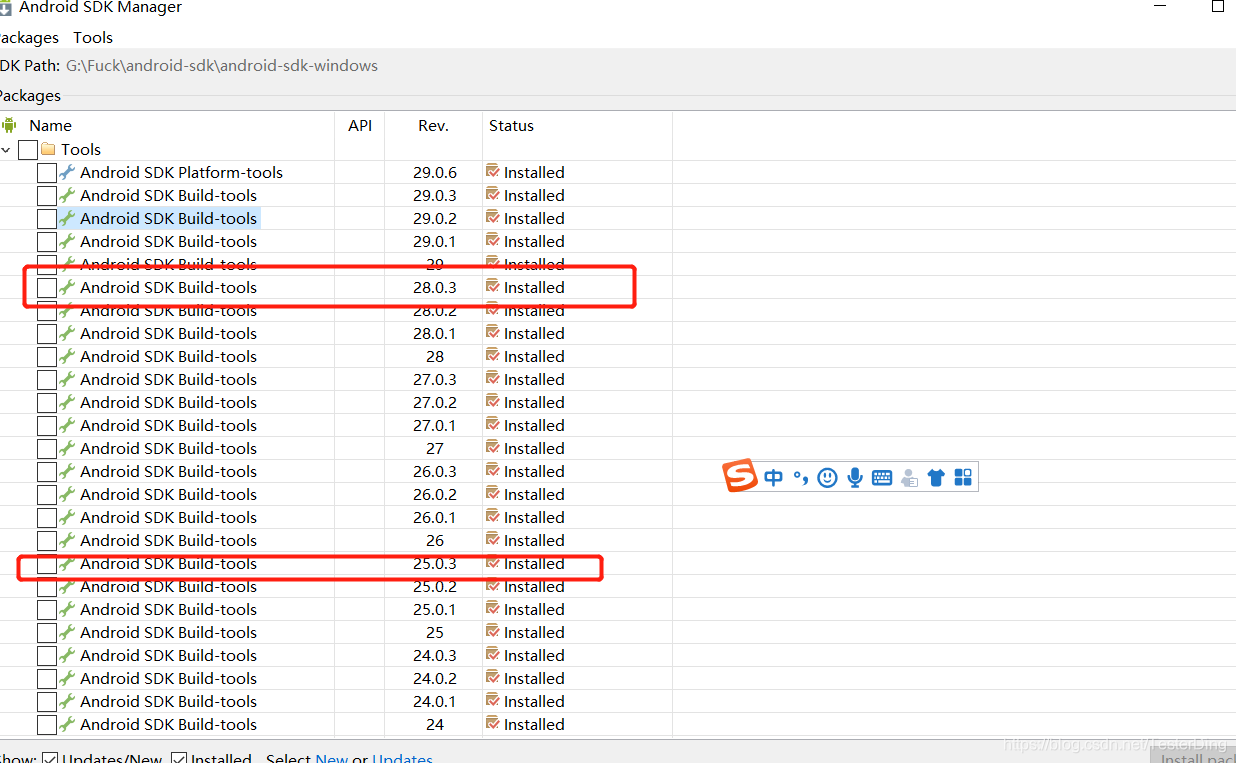This screenshot has width=1236, height=763.
Task: Check the Build-tools 26.0.2 checkbox
Action: click(47, 495)
